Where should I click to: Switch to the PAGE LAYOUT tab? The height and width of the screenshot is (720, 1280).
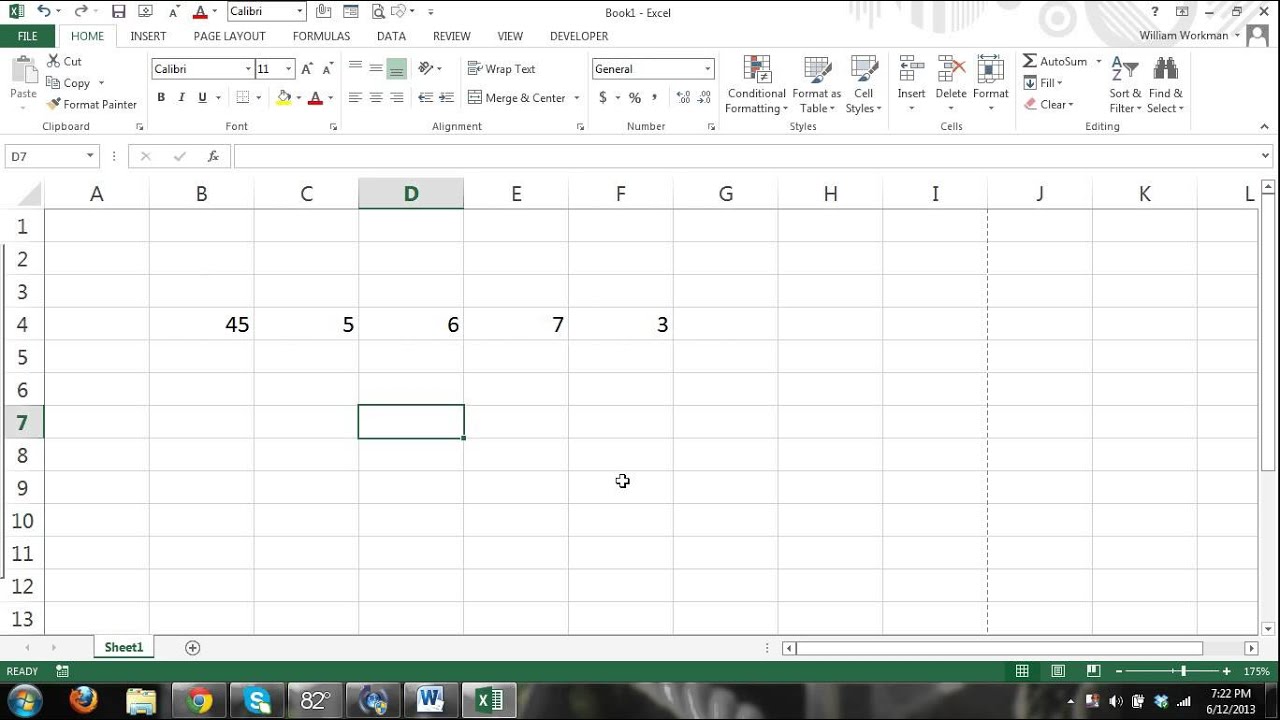(230, 36)
